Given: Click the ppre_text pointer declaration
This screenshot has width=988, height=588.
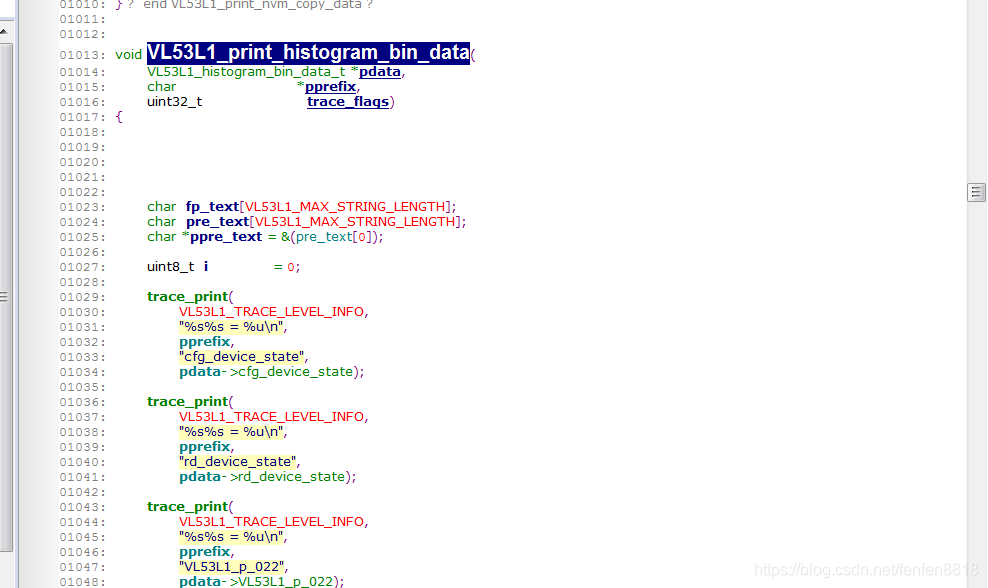Looking at the screenshot, I should [x=226, y=237].
